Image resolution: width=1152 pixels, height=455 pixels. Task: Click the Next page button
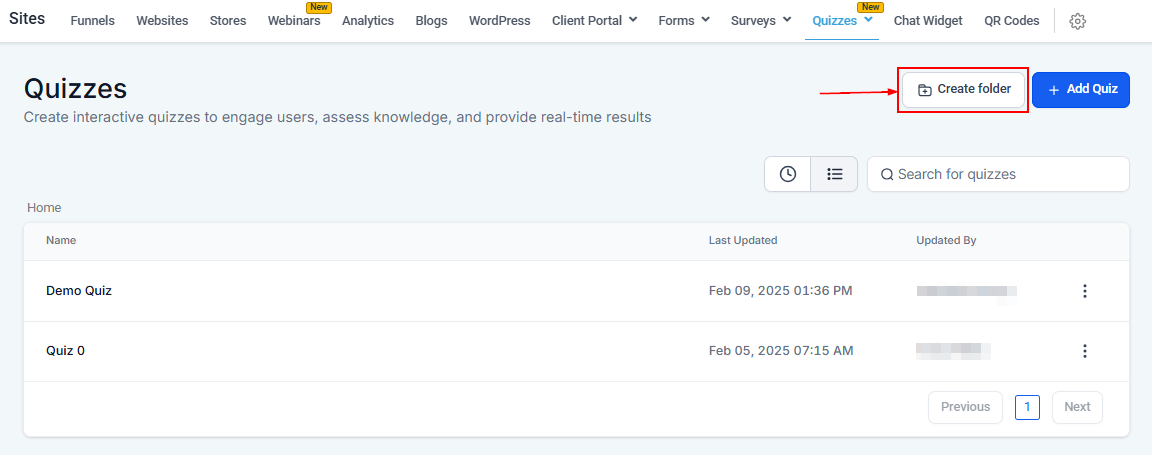(1077, 407)
